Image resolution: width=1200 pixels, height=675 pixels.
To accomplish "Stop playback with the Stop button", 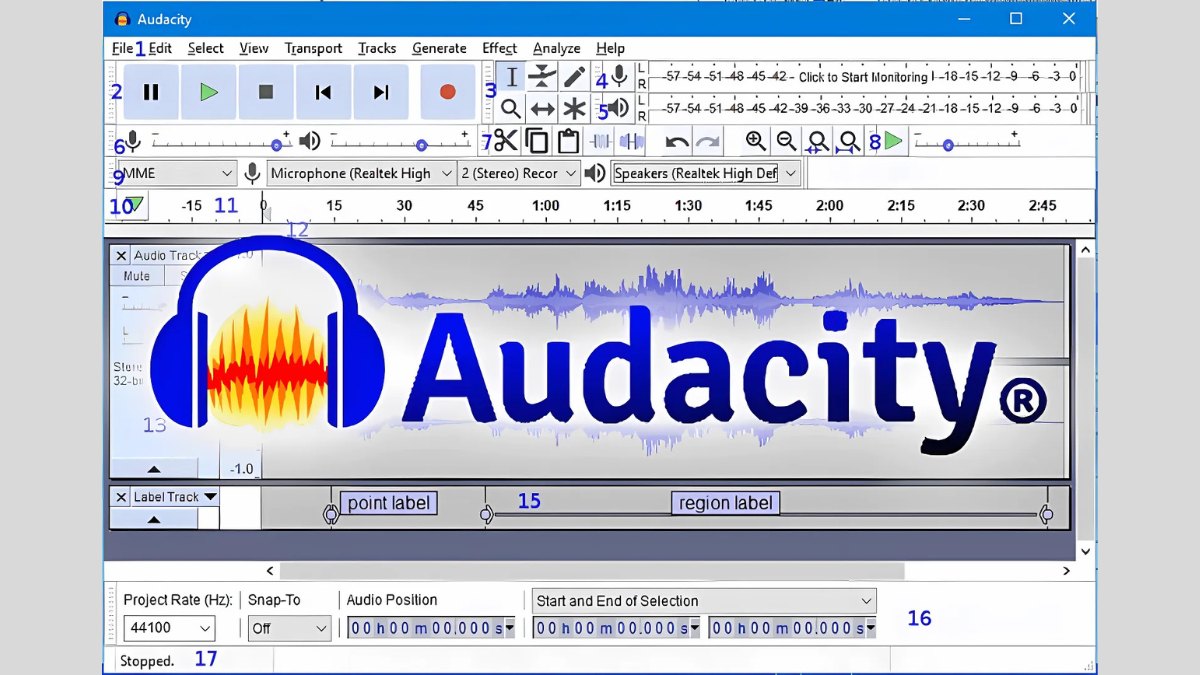I will pos(266,92).
